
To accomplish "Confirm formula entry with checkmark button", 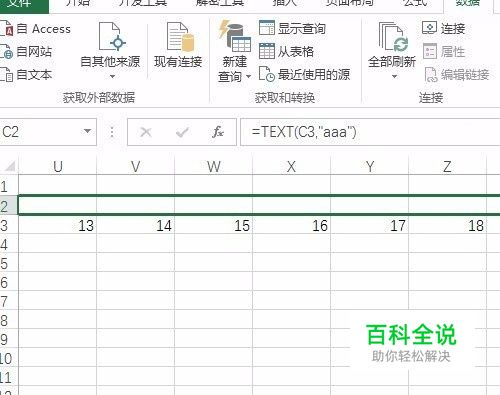I will click(182, 132).
